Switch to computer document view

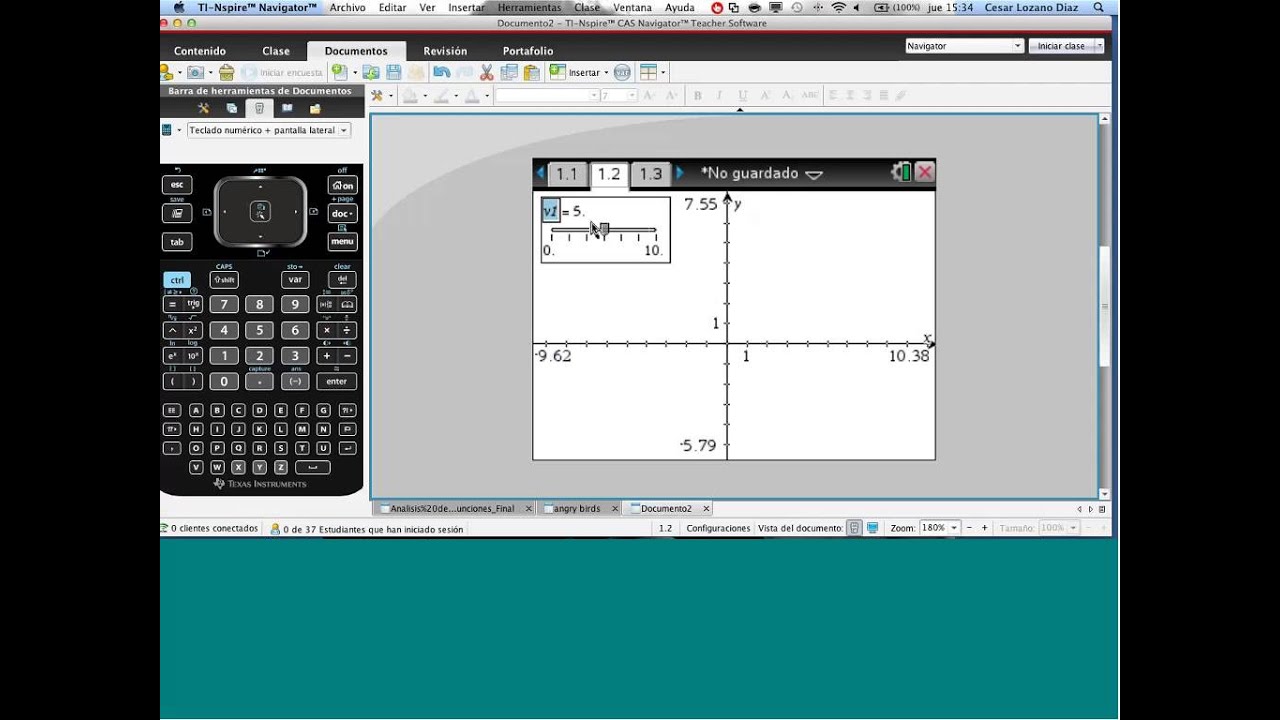[x=872, y=528]
